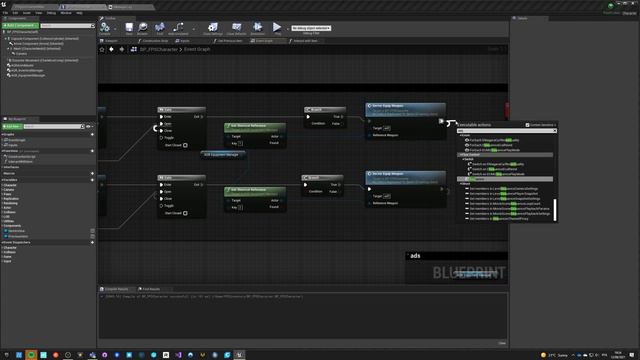
Task: Click the Save toolbar icon
Action: (129, 27)
